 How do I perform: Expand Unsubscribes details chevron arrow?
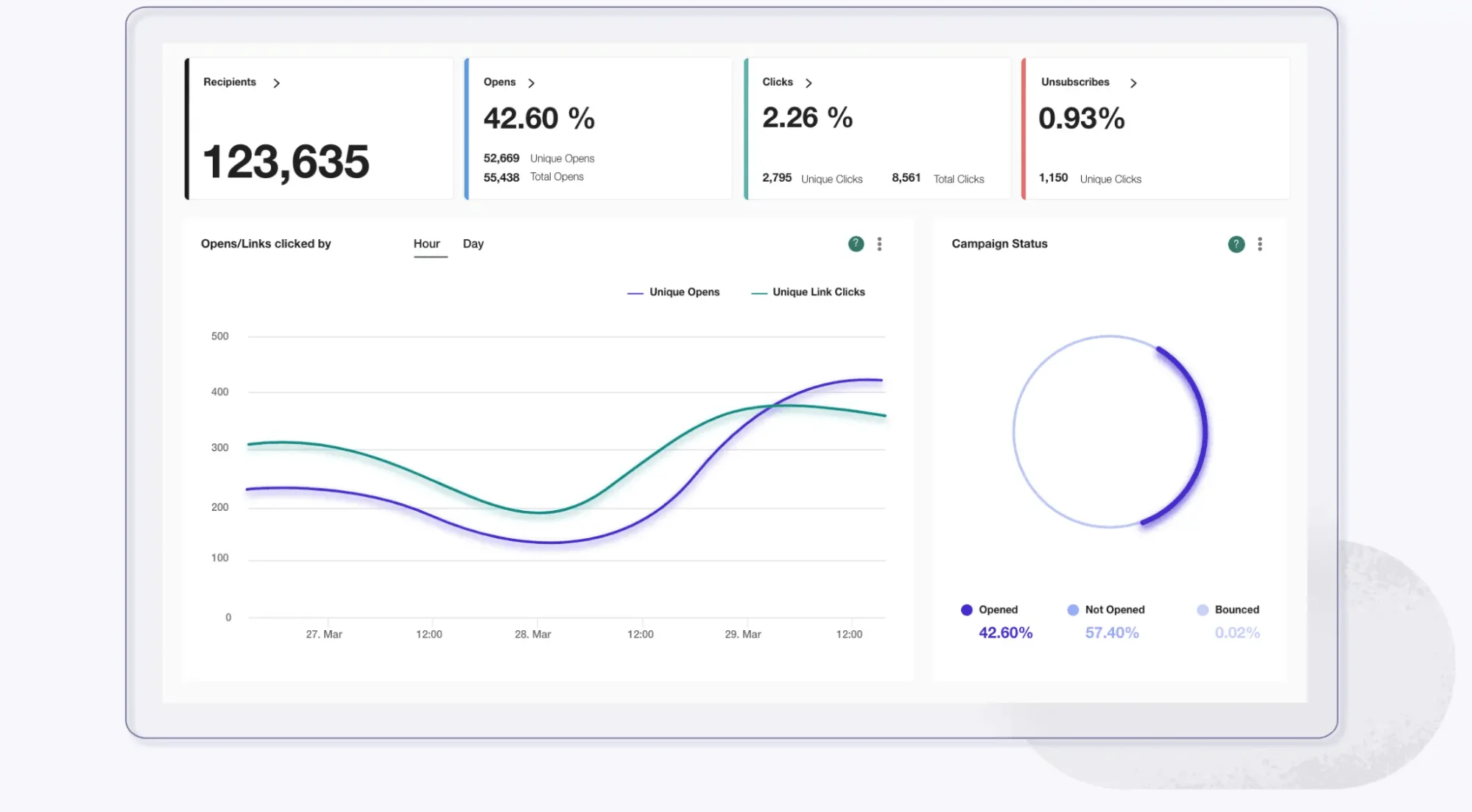1133,83
